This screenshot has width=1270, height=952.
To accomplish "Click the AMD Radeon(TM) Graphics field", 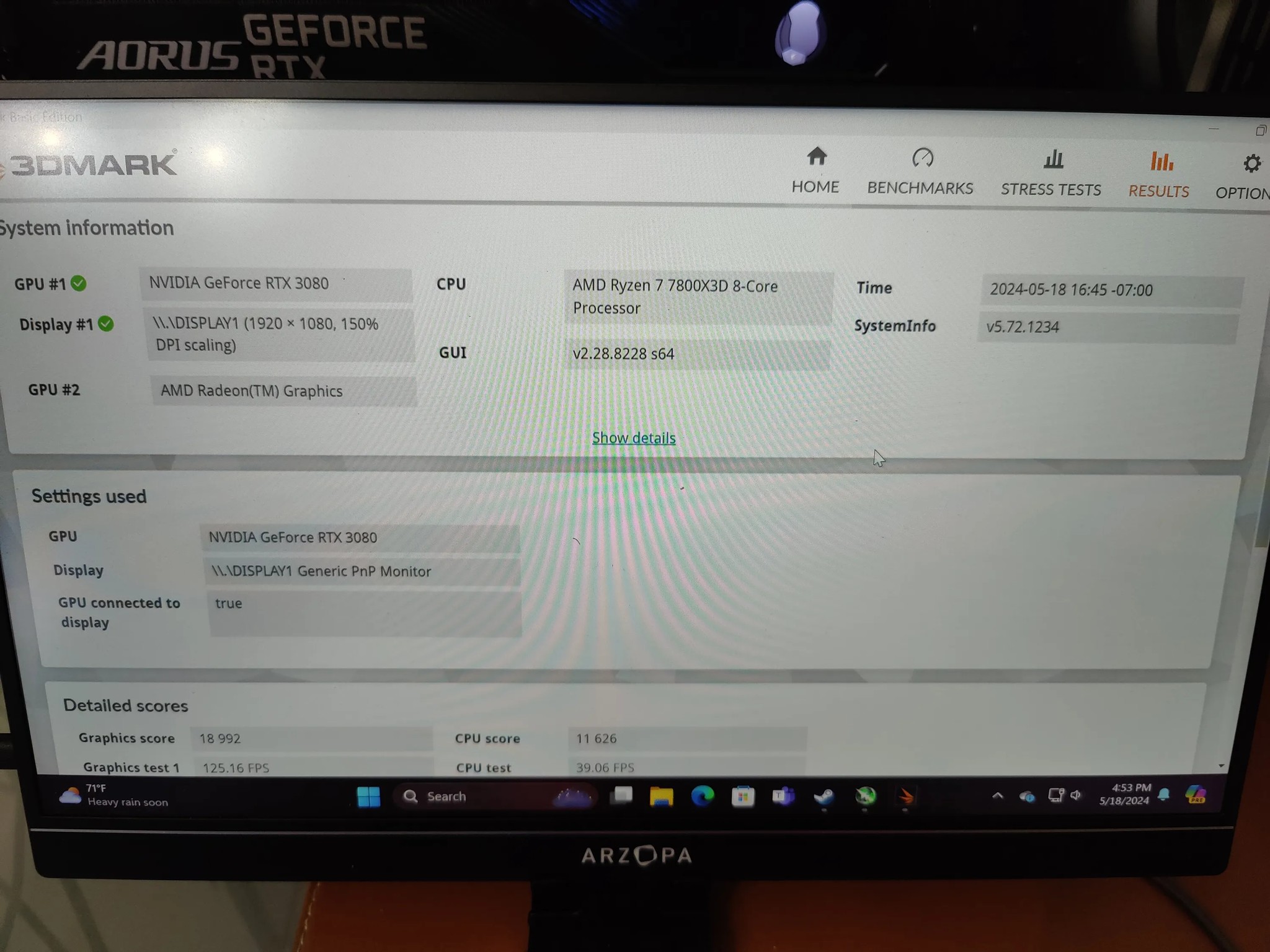I will pyautogui.click(x=283, y=391).
